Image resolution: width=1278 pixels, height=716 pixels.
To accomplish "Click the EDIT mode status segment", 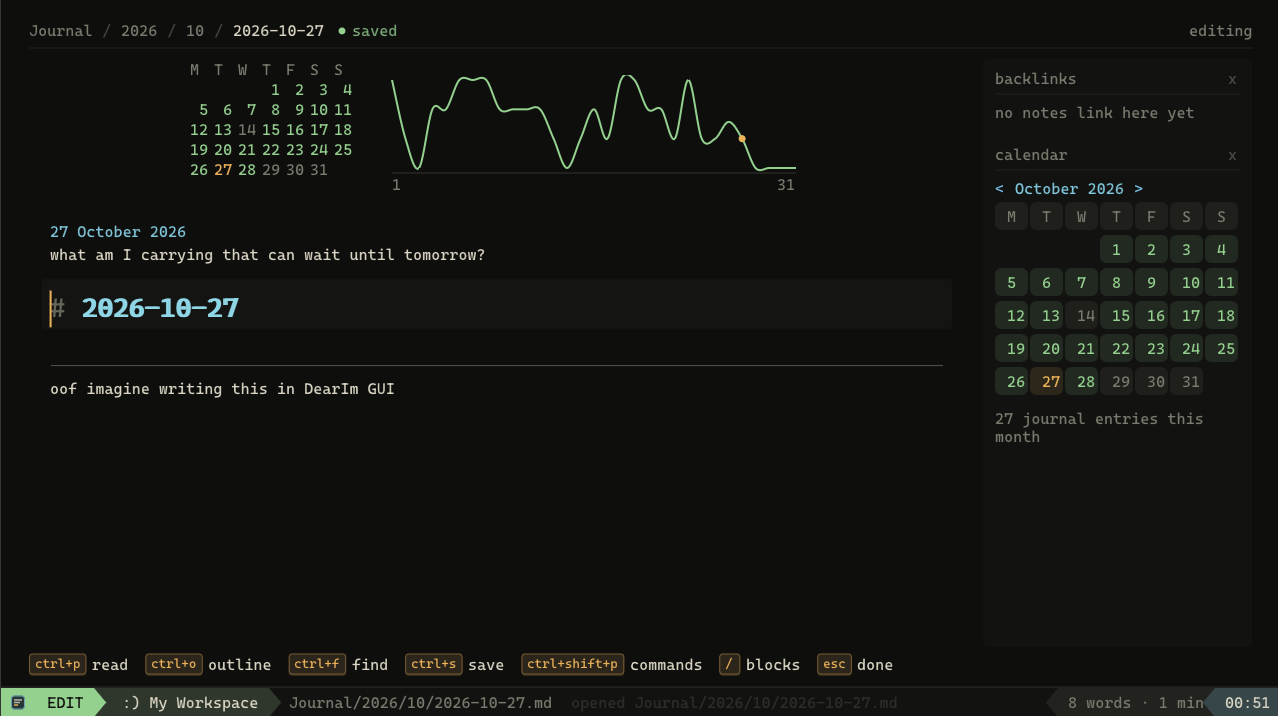I will [x=52, y=703].
